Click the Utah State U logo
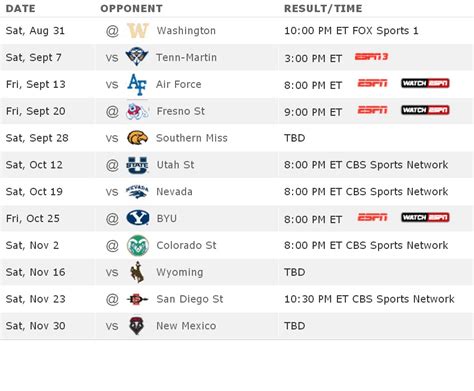This screenshot has width=474, height=391. [137, 165]
